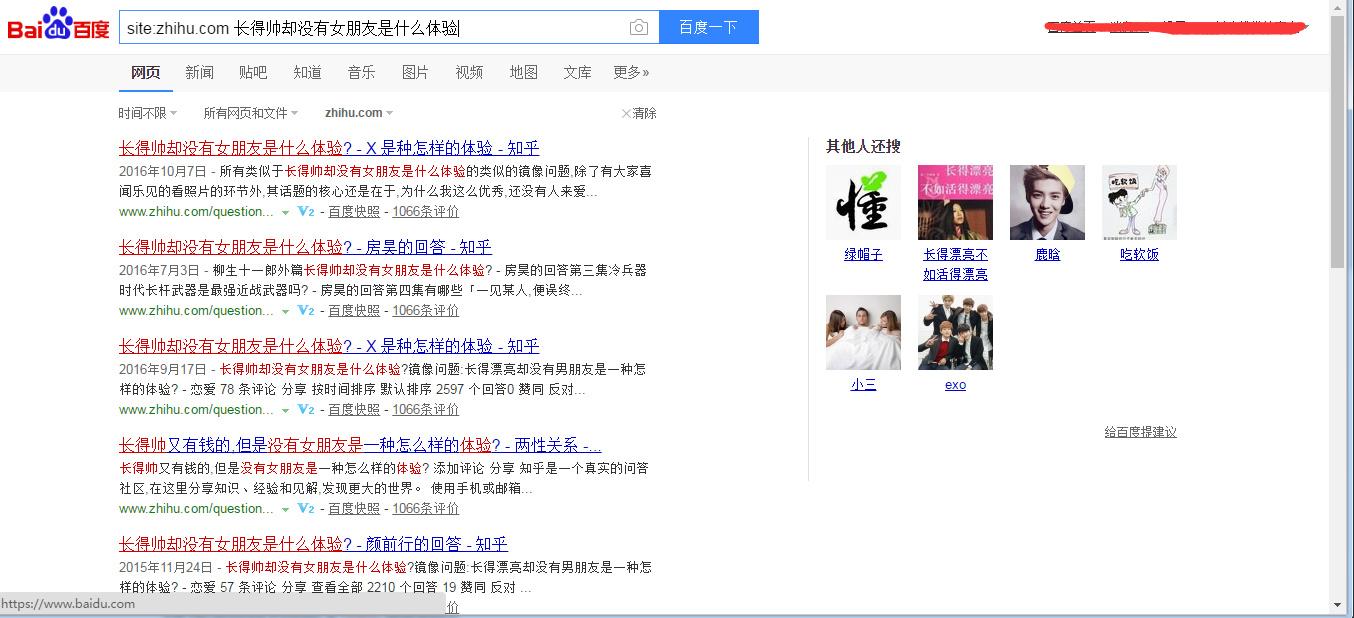Screen dimensions: 1354x618
Task: View 1066条评价 on 2016年9月17日 result
Action: pos(426,410)
